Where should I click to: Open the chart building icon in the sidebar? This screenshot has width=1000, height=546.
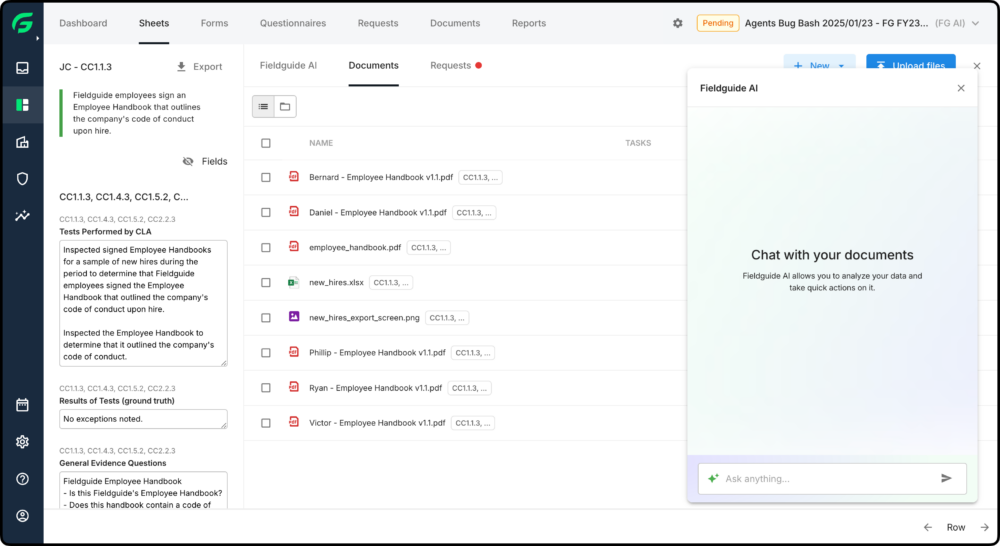point(22,142)
